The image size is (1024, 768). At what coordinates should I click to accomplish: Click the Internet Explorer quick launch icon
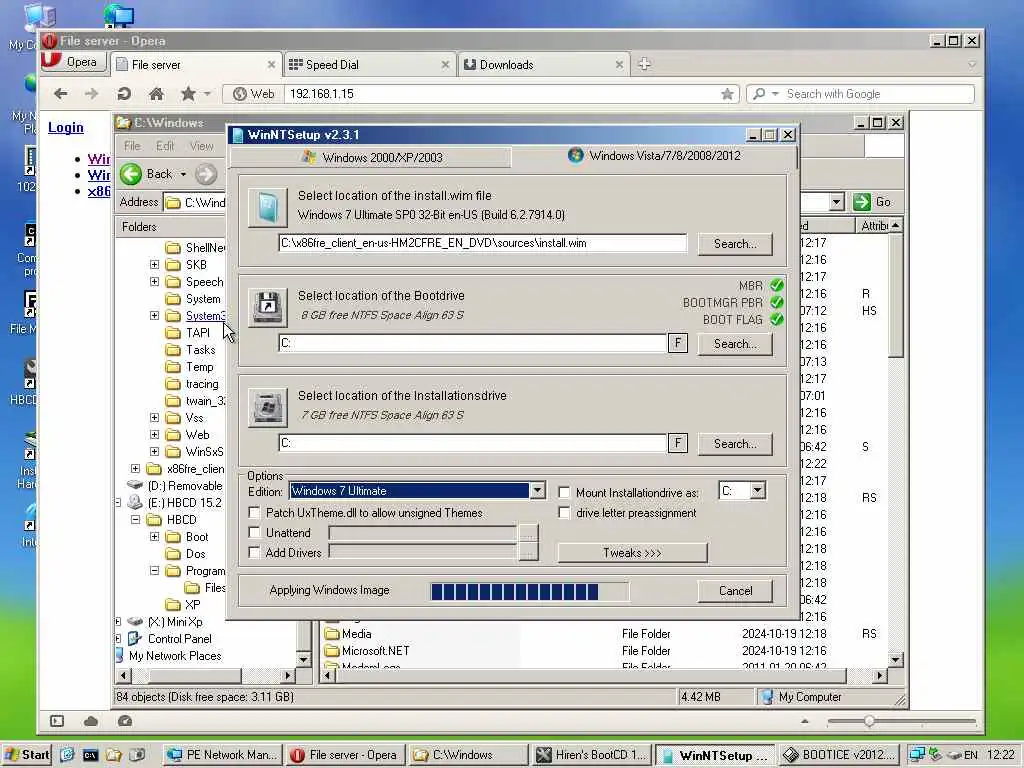click(67, 755)
